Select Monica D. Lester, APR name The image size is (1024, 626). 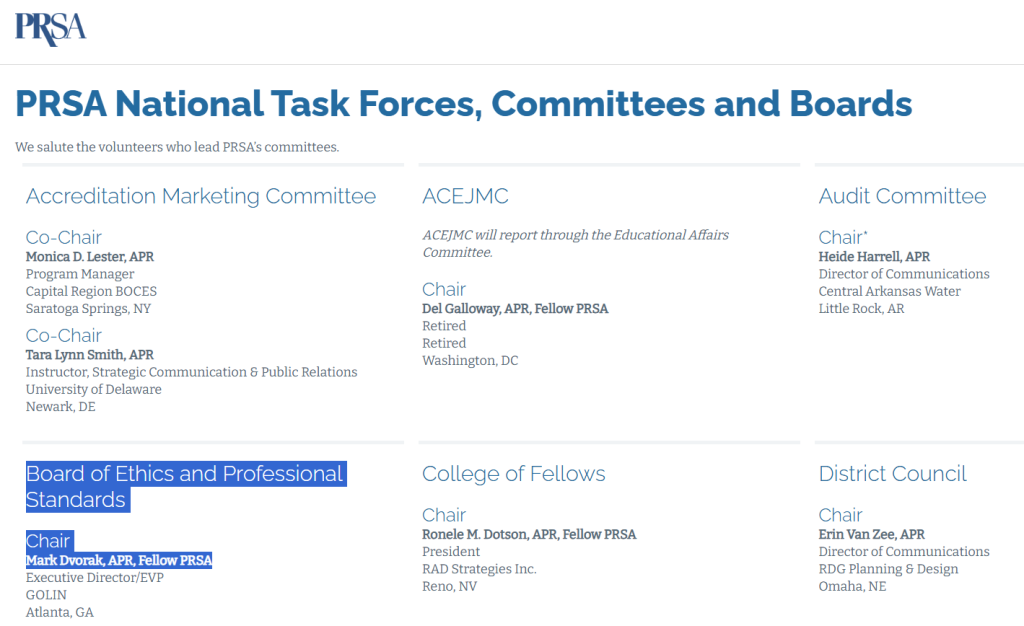pyautogui.click(x=90, y=257)
